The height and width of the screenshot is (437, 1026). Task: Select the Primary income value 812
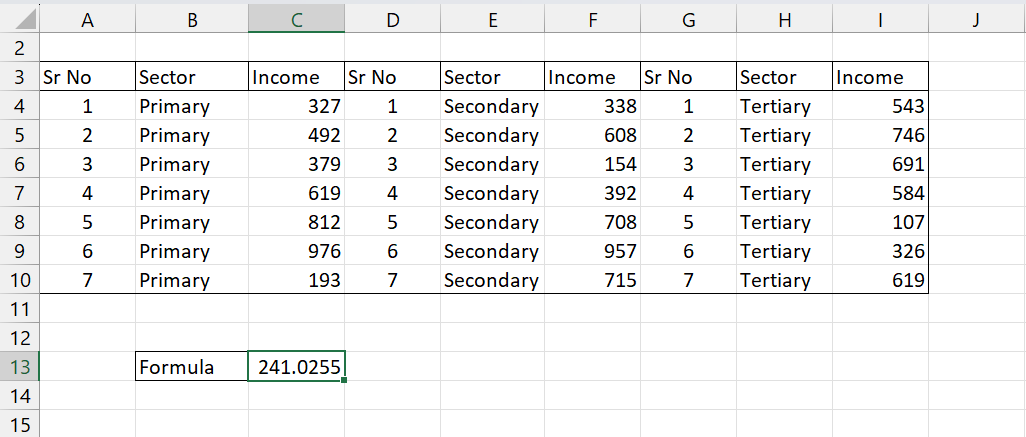[x=296, y=222]
